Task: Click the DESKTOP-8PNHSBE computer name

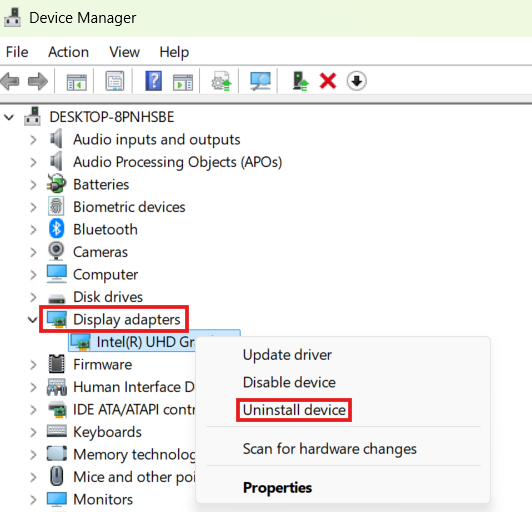Action: pyautogui.click(x=112, y=117)
